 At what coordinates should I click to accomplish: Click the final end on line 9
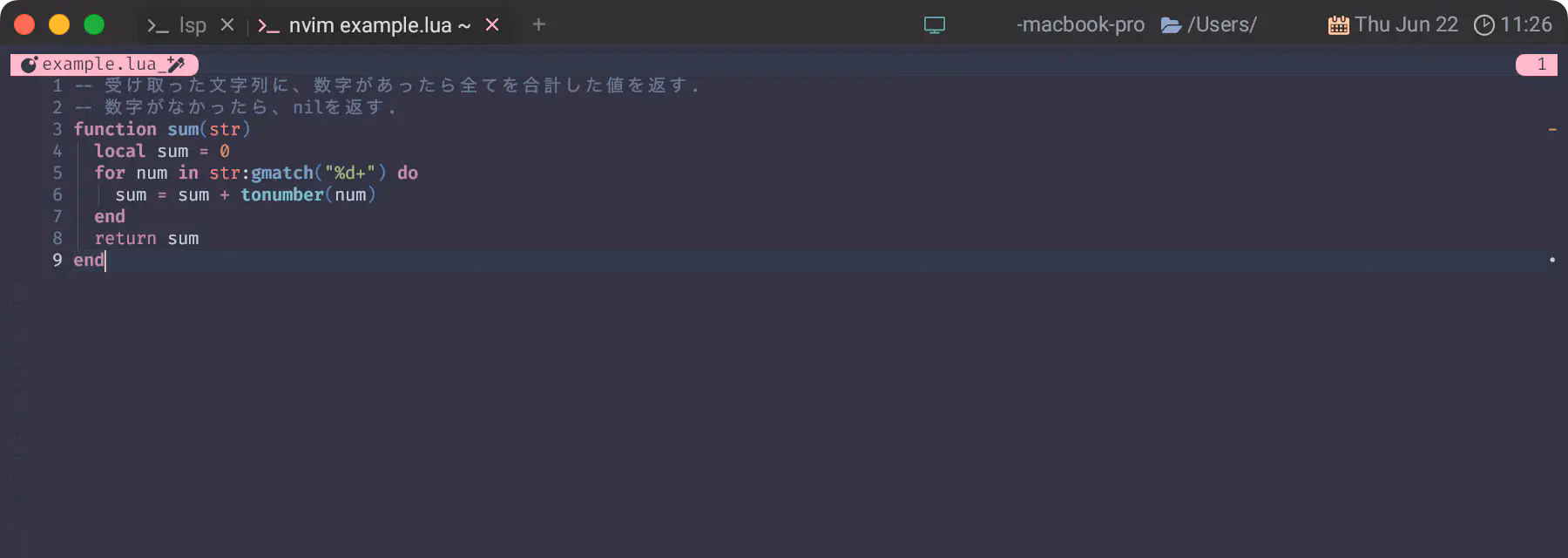click(89, 260)
